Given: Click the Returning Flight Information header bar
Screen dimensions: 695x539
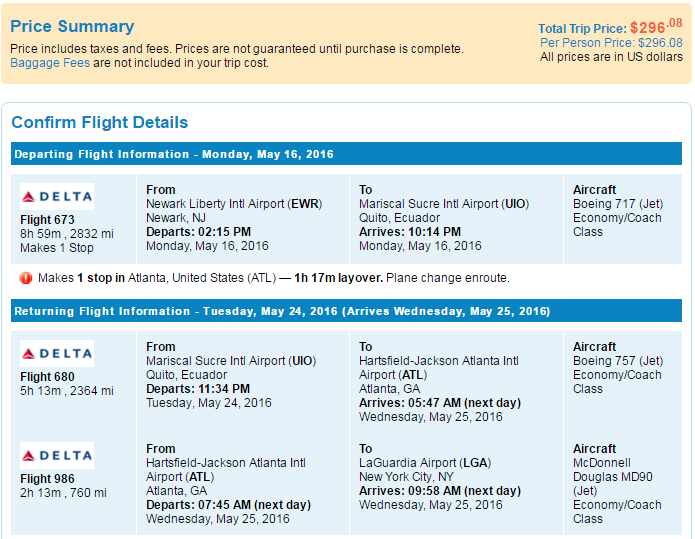Looking at the screenshot, I should click(x=346, y=311).
